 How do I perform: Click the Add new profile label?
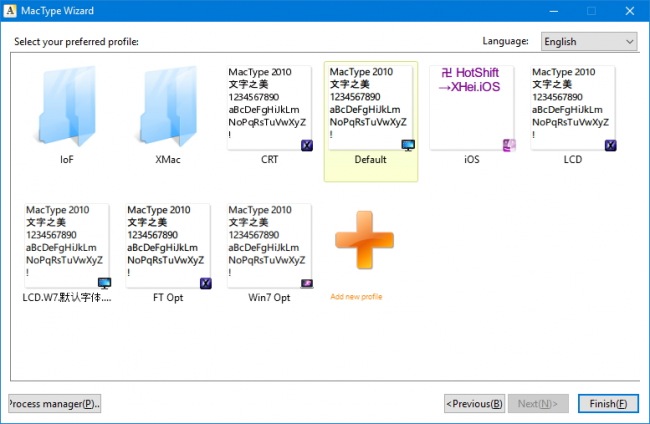[x=356, y=297]
